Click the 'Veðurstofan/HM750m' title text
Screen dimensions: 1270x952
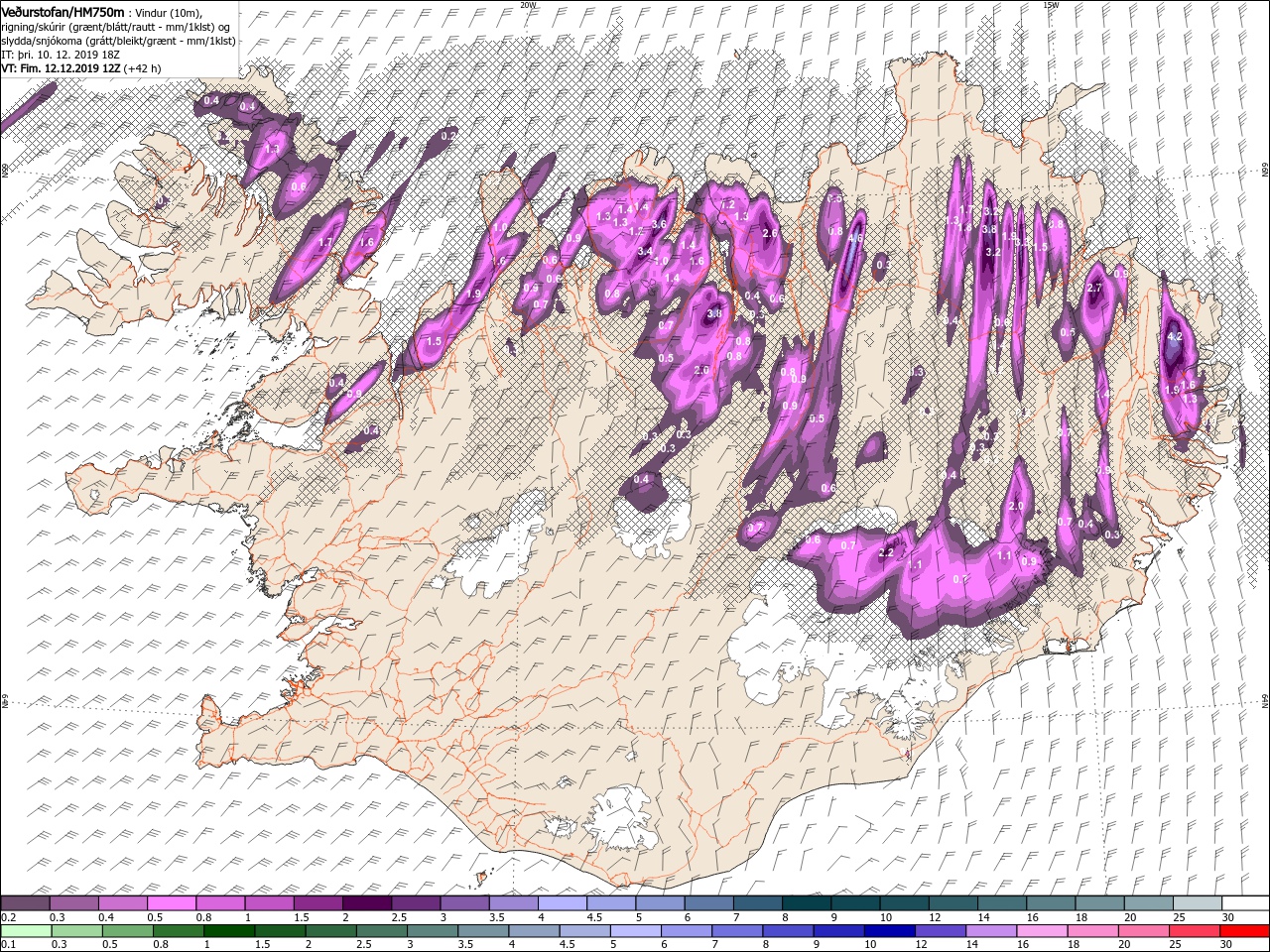point(63,12)
